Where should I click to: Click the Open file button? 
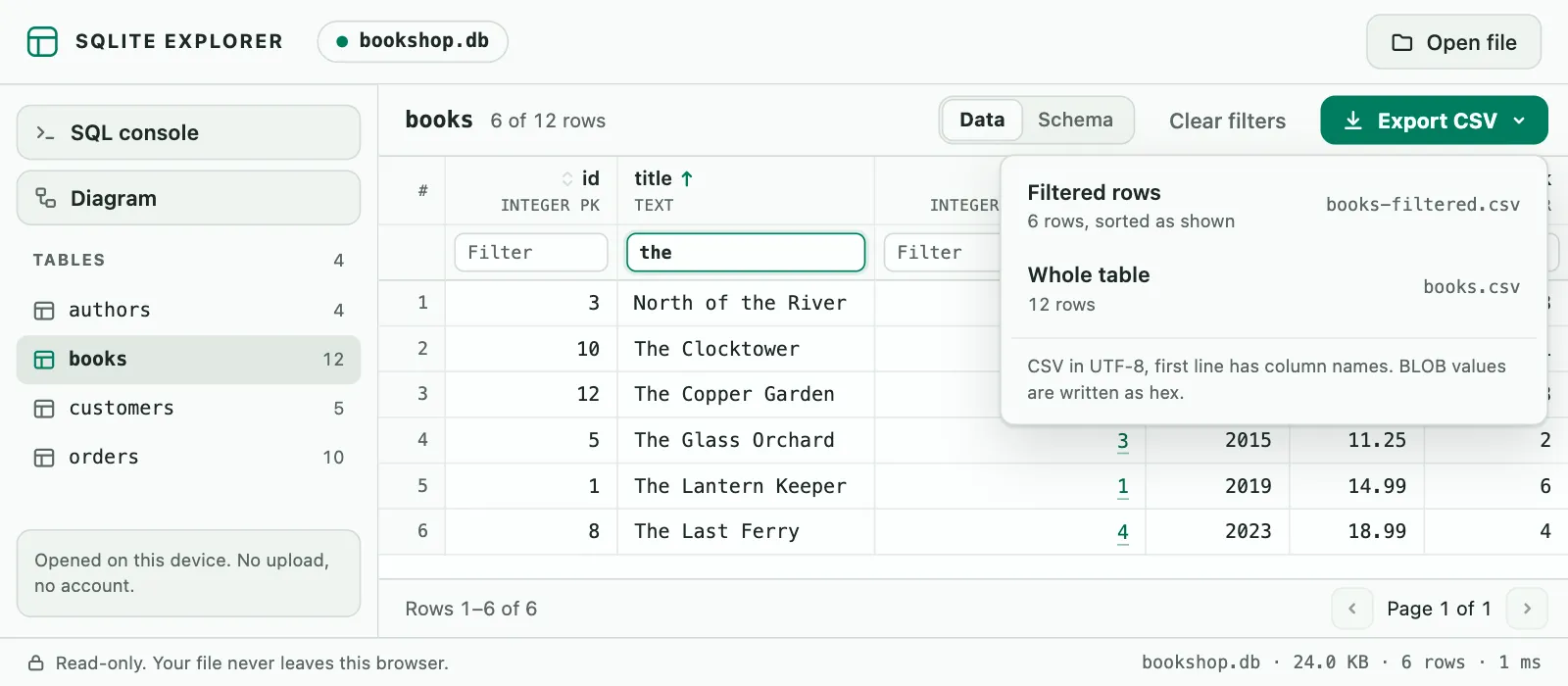(x=1453, y=42)
